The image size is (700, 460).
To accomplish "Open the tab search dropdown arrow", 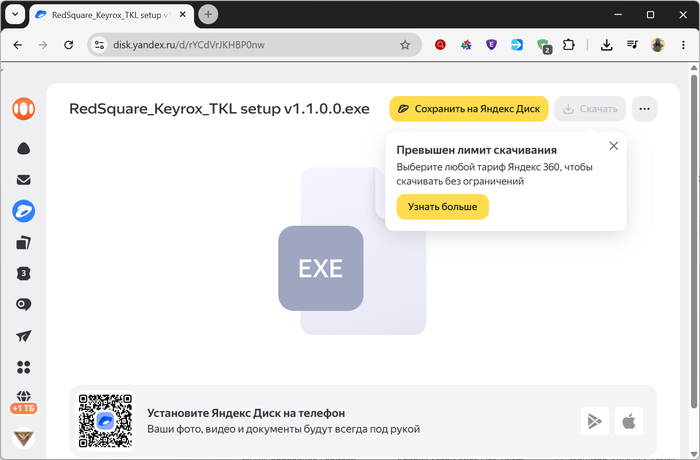I will click(x=15, y=14).
